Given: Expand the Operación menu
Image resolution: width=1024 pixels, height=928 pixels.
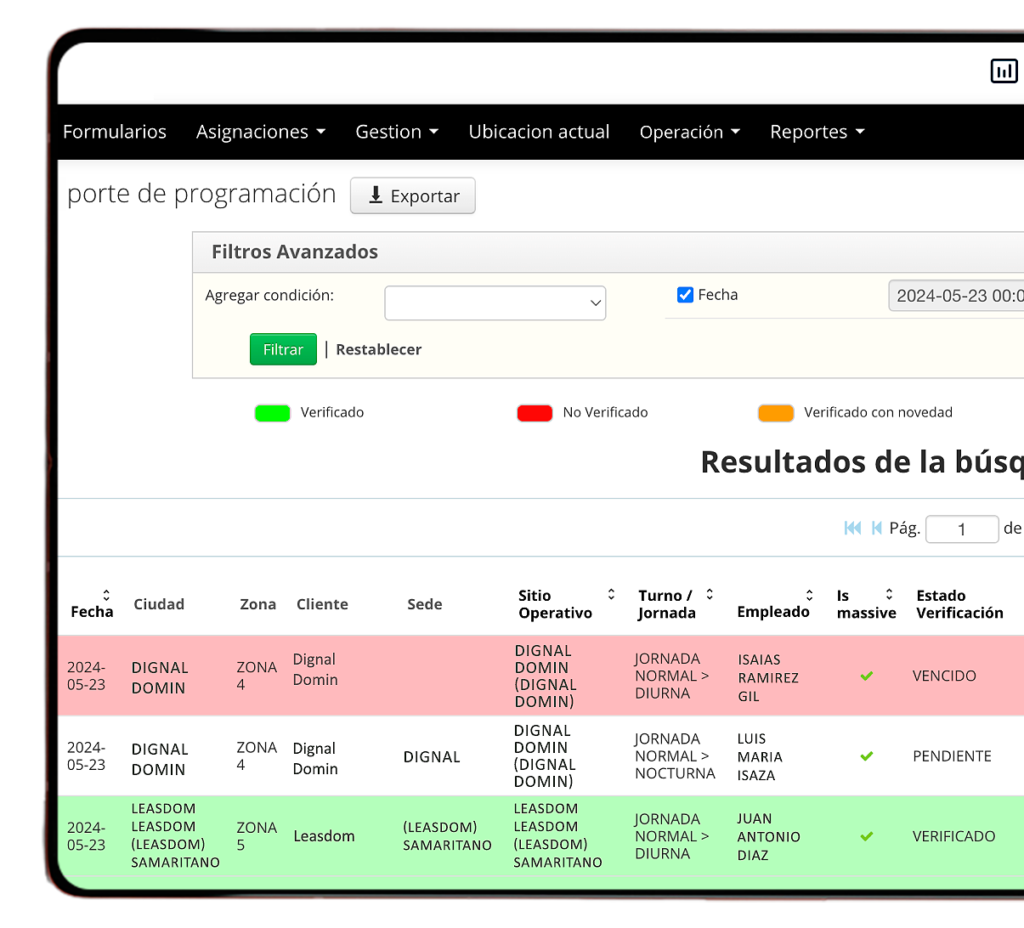Looking at the screenshot, I should click(689, 131).
